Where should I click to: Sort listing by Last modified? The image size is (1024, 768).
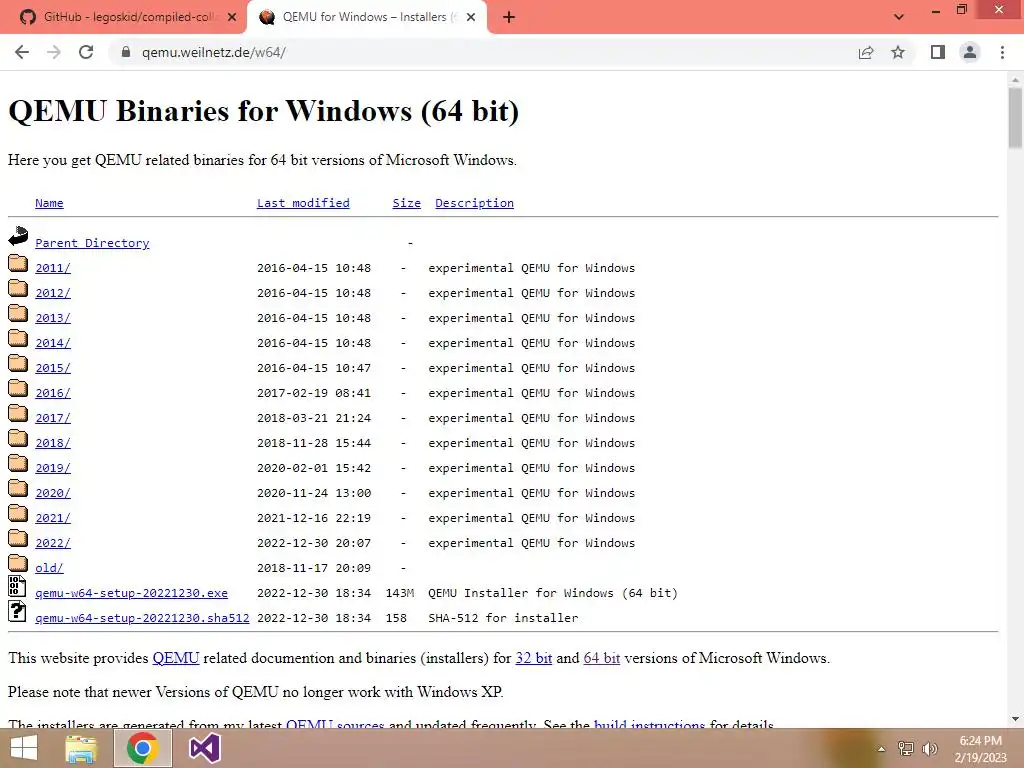tap(303, 203)
